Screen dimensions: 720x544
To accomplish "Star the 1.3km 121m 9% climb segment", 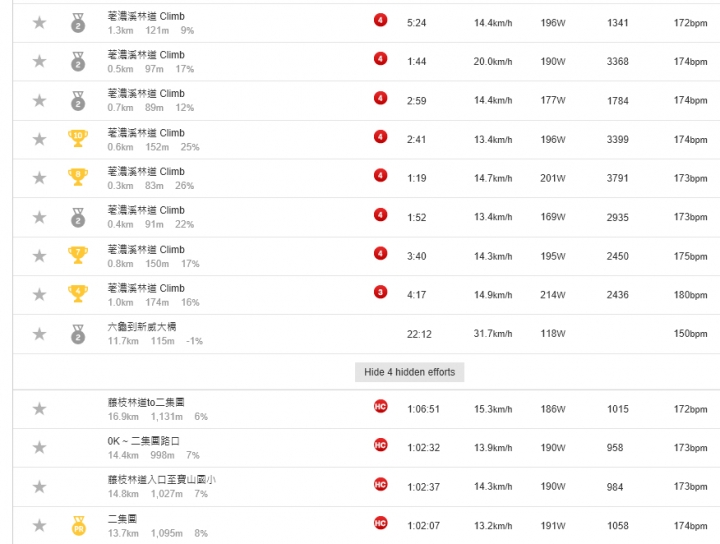I will click(x=39, y=22).
